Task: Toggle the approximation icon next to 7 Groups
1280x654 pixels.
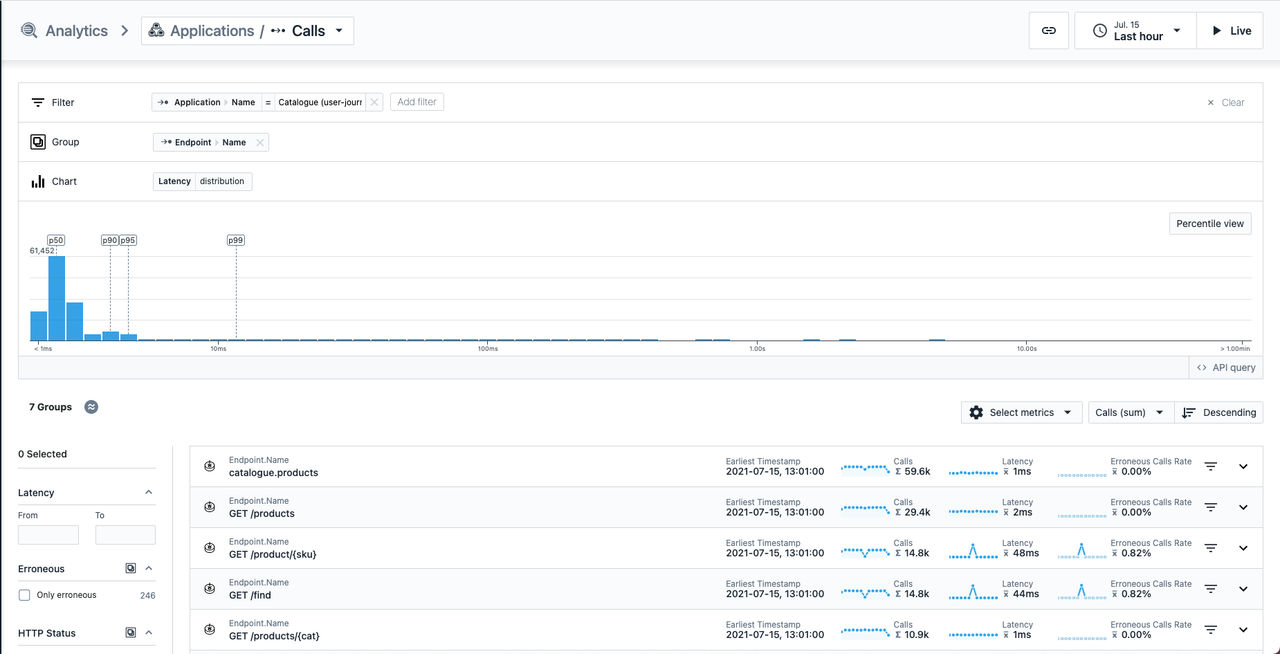Action: pyautogui.click(x=91, y=407)
